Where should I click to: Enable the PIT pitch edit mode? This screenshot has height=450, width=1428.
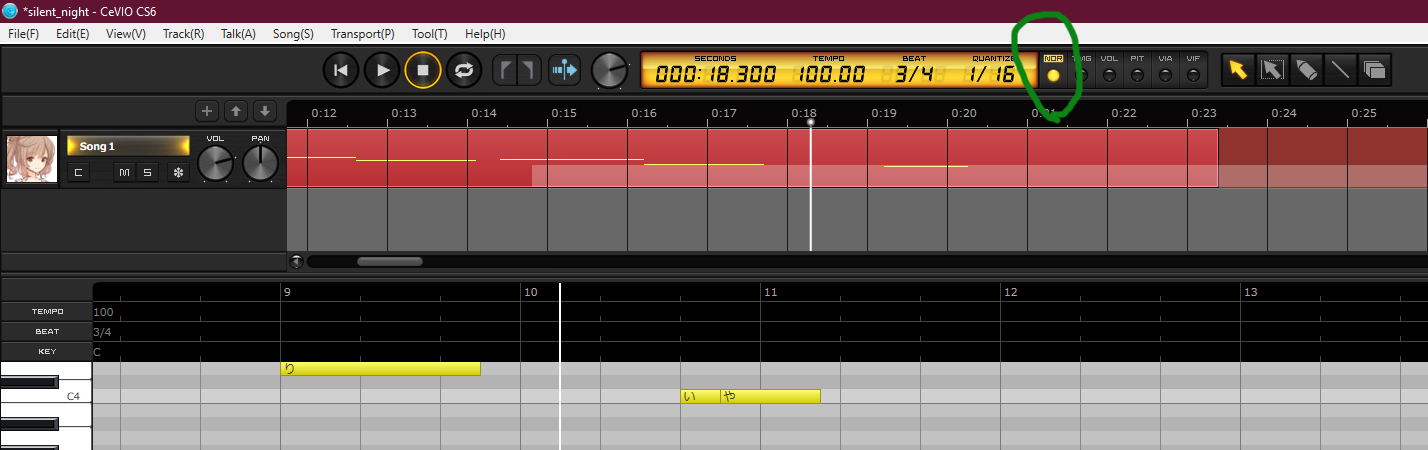coord(1137,75)
